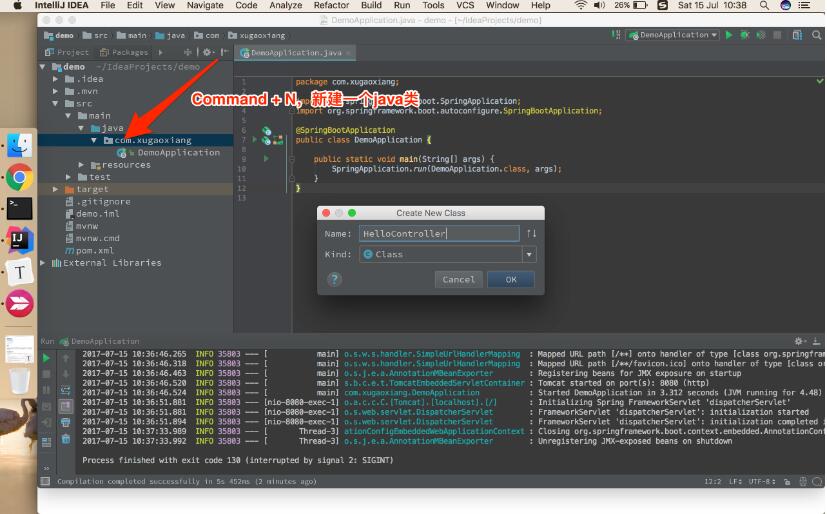Viewport: 827px width, 514px height.
Task: Click the pause output icon in Run panel
Action: 46,390
